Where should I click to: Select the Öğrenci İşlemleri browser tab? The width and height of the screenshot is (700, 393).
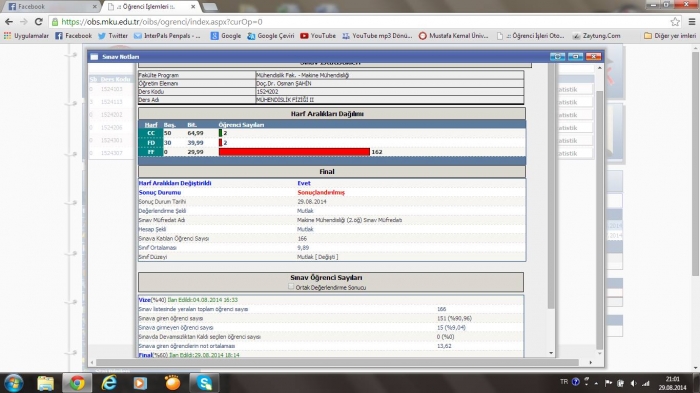(150, 7)
